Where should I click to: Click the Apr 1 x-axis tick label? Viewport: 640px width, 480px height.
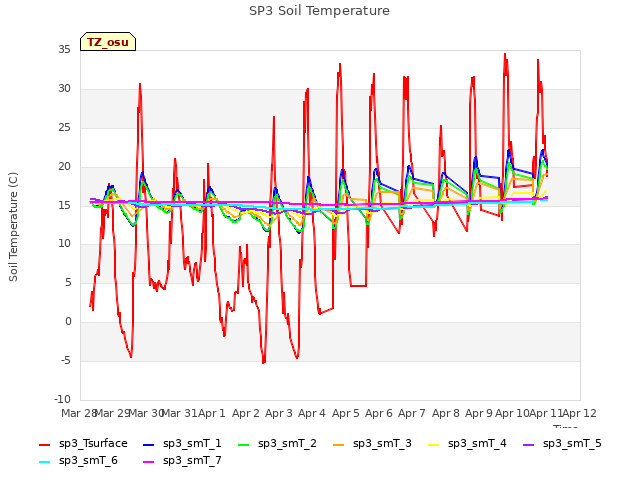(x=212, y=413)
